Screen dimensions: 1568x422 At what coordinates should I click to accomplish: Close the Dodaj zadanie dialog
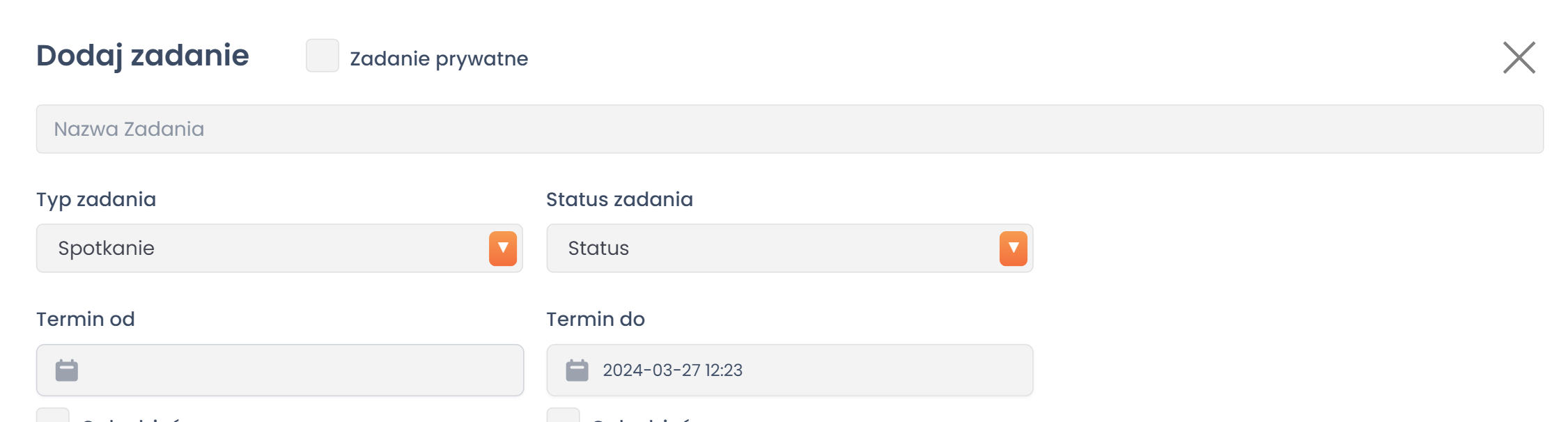pyautogui.click(x=1519, y=58)
